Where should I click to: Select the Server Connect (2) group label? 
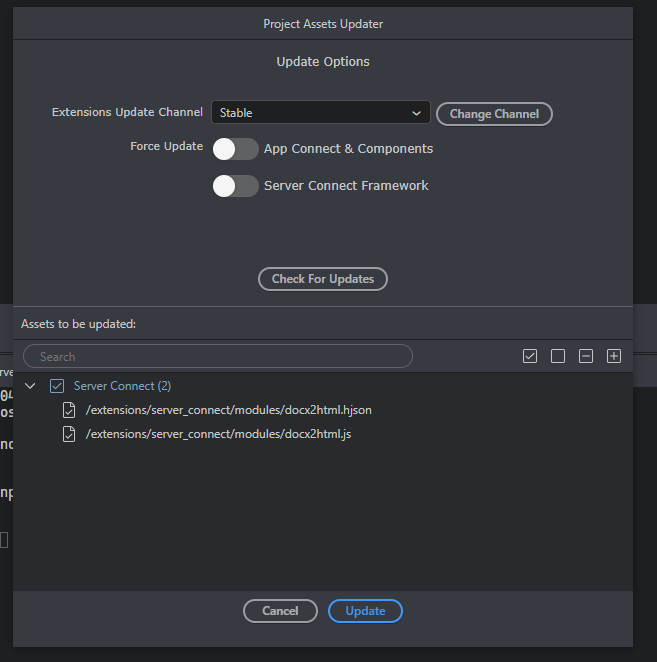coord(122,386)
